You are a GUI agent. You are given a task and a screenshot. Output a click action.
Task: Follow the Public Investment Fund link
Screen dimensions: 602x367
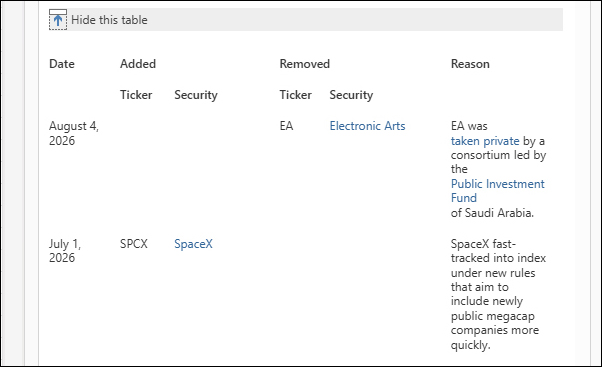(x=498, y=191)
